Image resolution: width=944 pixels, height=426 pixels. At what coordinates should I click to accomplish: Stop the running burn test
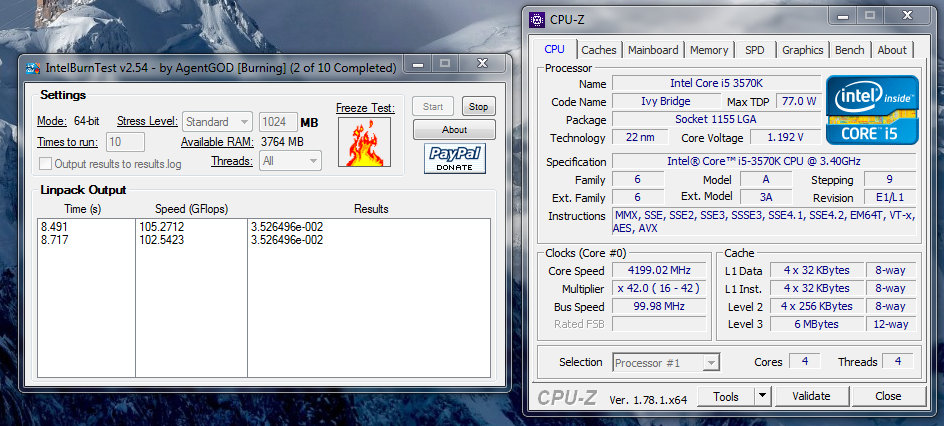(479, 106)
